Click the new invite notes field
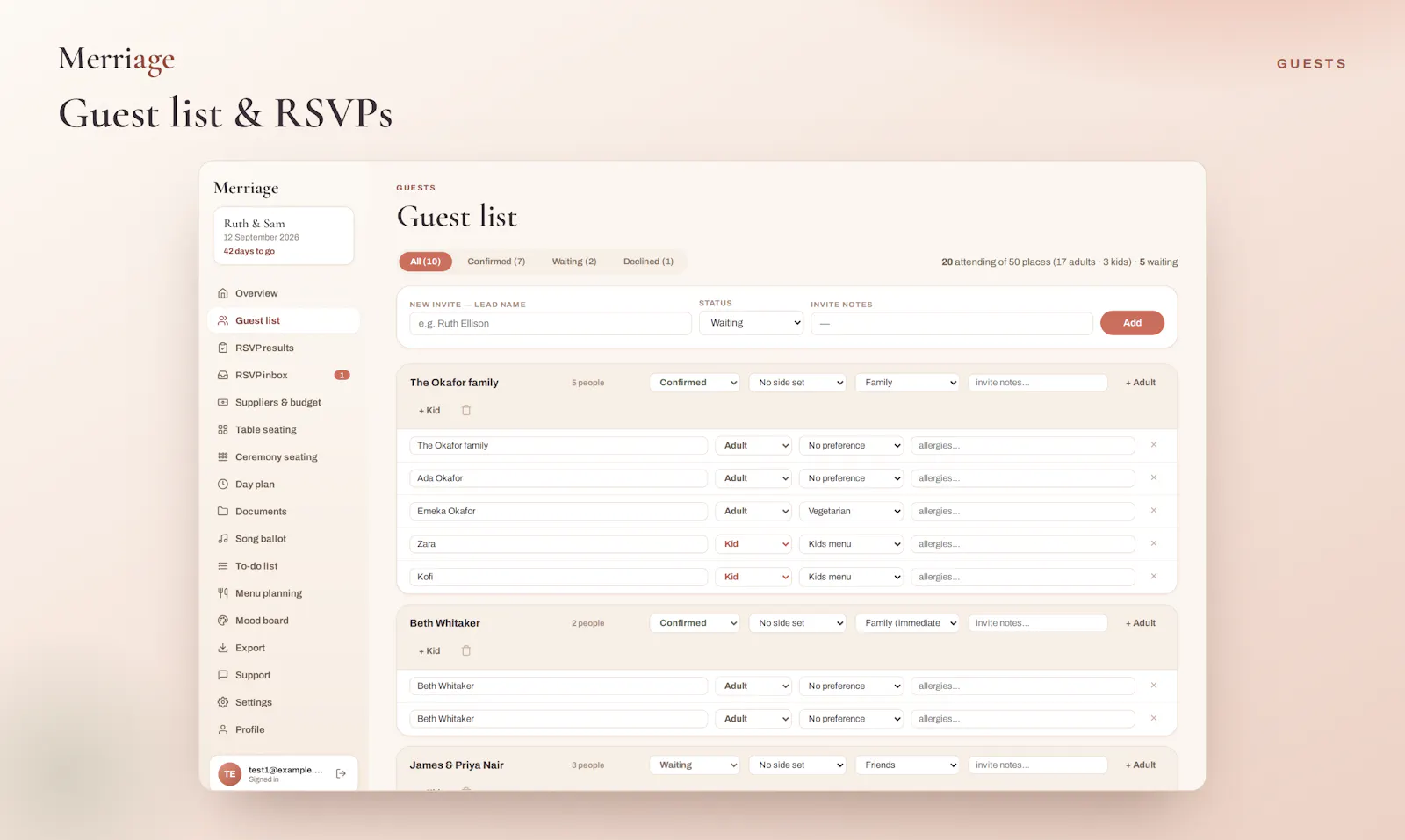The image size is (1405, 840). pos(952,323)
